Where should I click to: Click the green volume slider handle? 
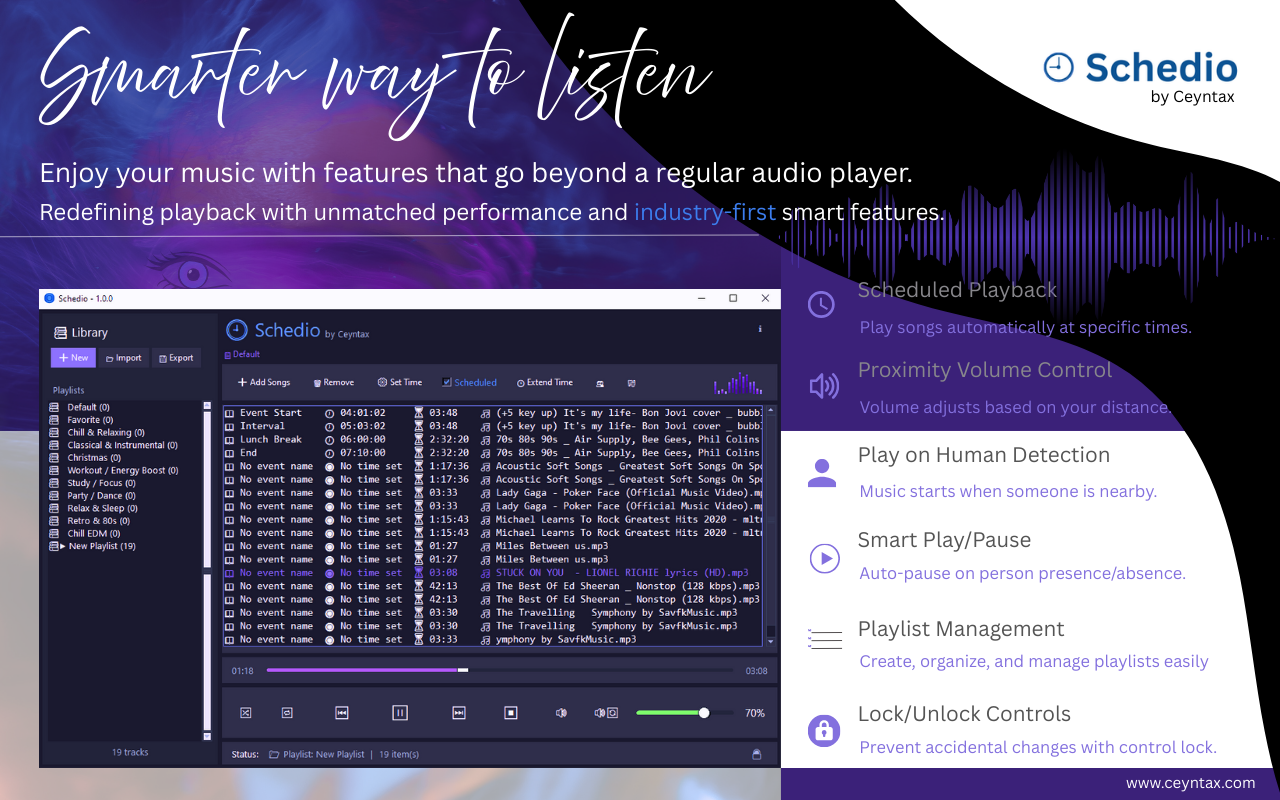[x=704, y=713]
